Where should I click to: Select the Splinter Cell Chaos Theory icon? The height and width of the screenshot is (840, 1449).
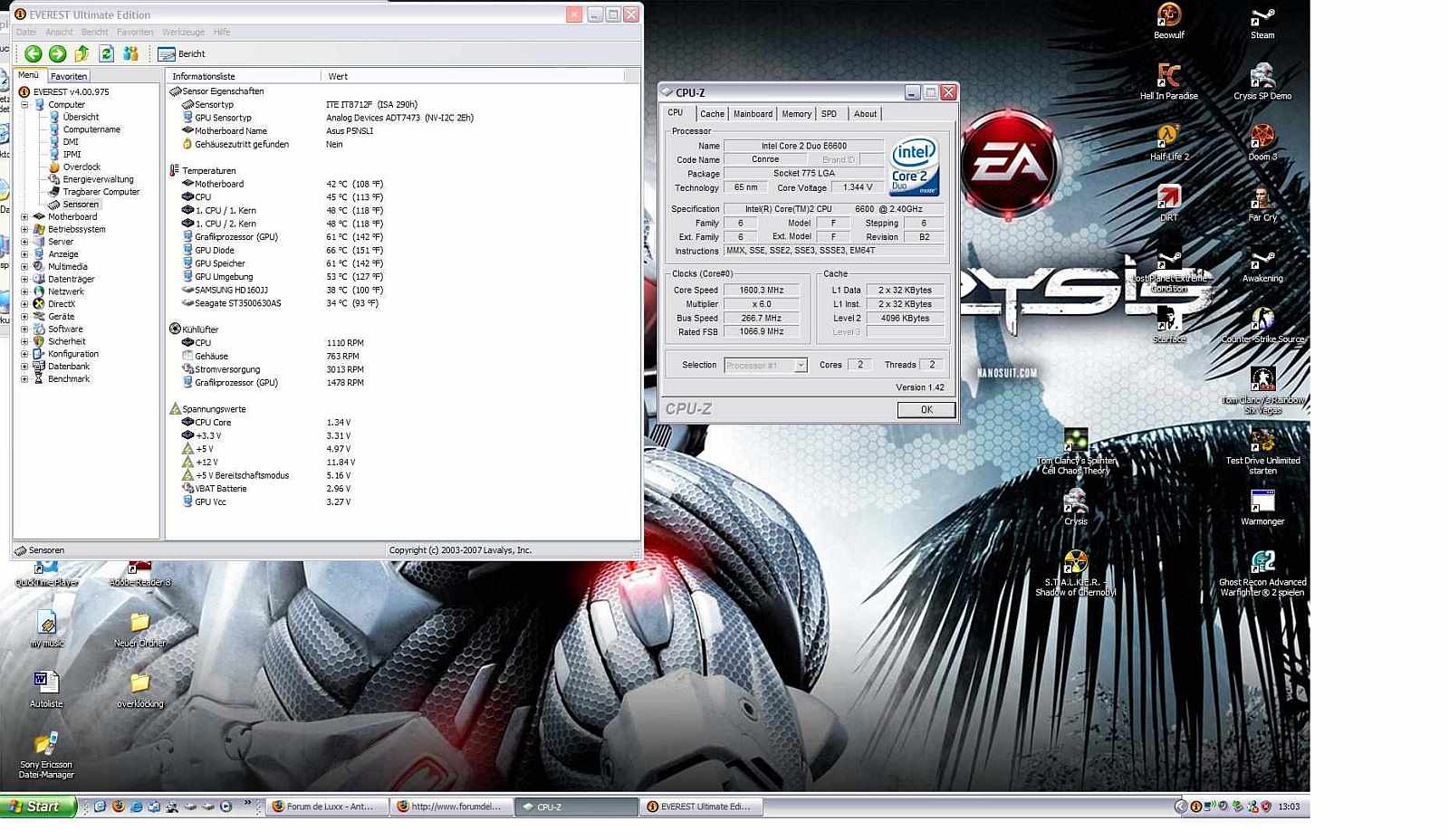(1076, 451)
